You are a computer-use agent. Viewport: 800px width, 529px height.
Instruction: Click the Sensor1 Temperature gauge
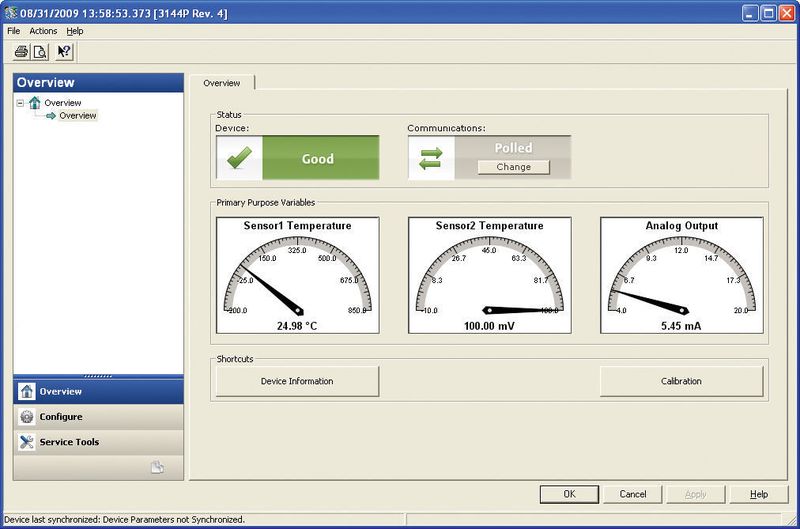[x=297, y=275]
